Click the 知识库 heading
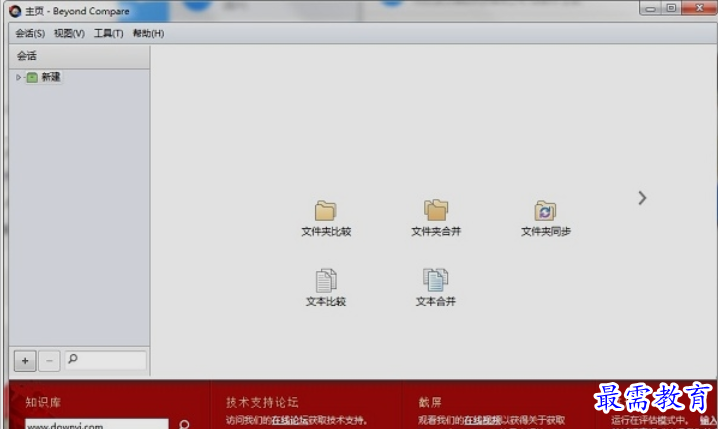 43,402
